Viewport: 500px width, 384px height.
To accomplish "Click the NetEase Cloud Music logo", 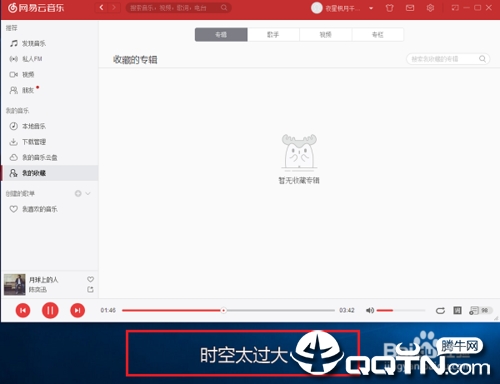I will pos(36,8).
